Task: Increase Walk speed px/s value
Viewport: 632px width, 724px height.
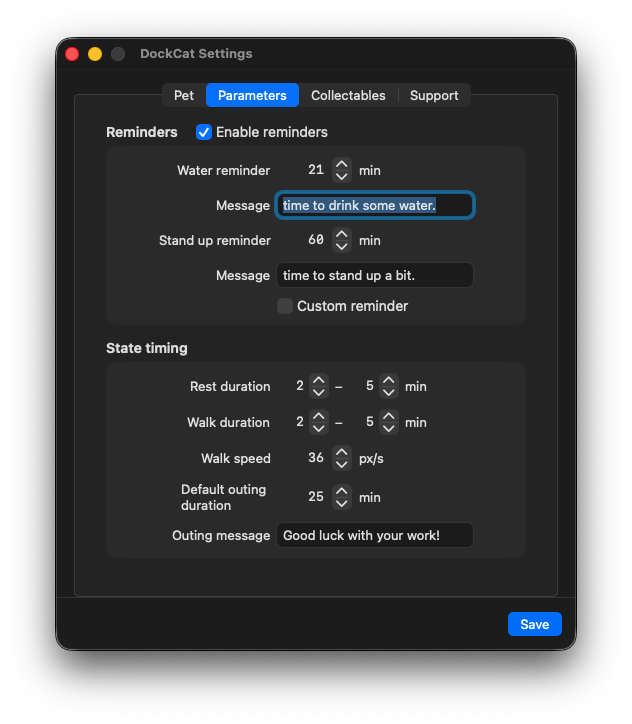Action: point(342,452)
